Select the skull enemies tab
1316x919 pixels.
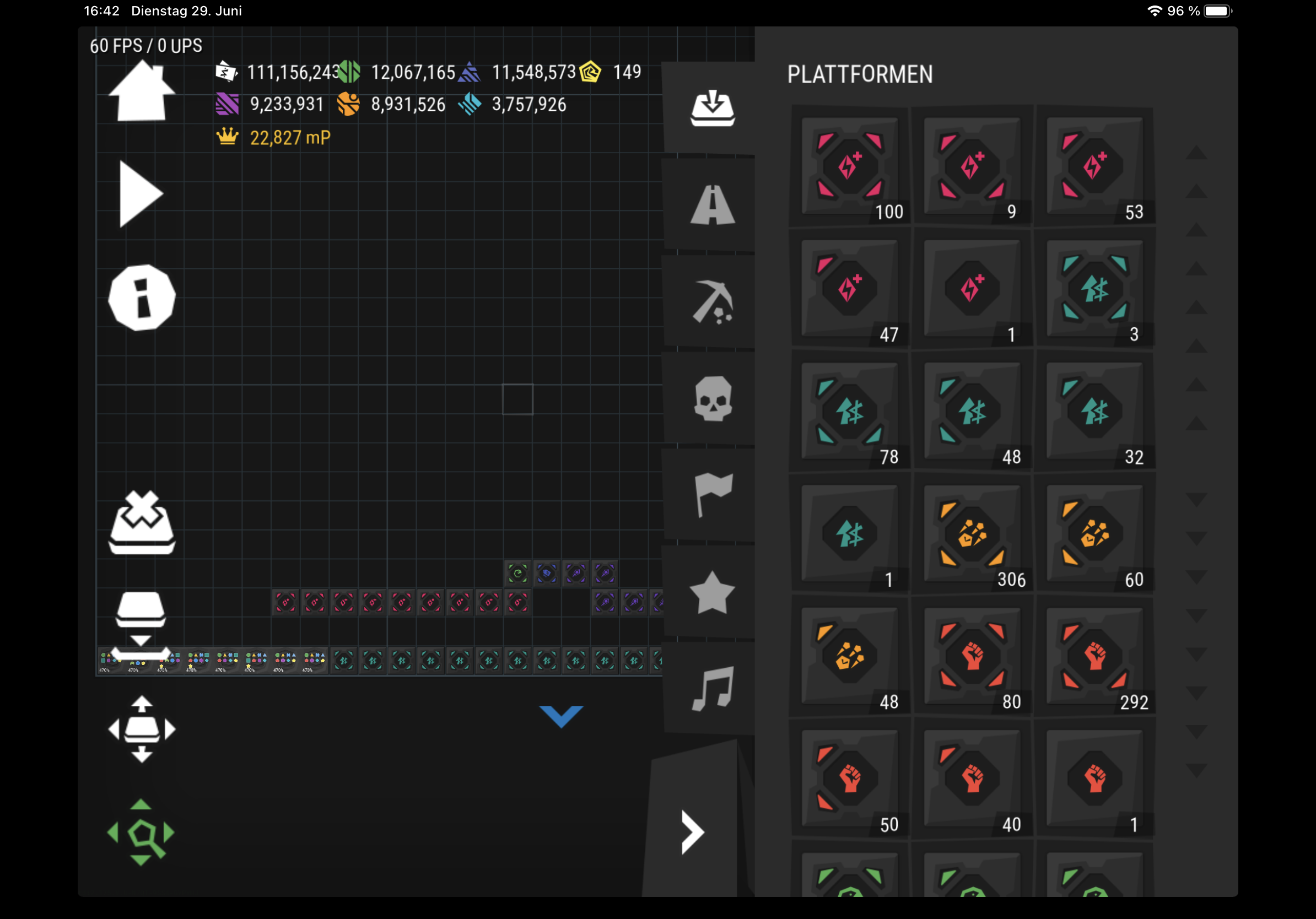(x=713, y=399)
